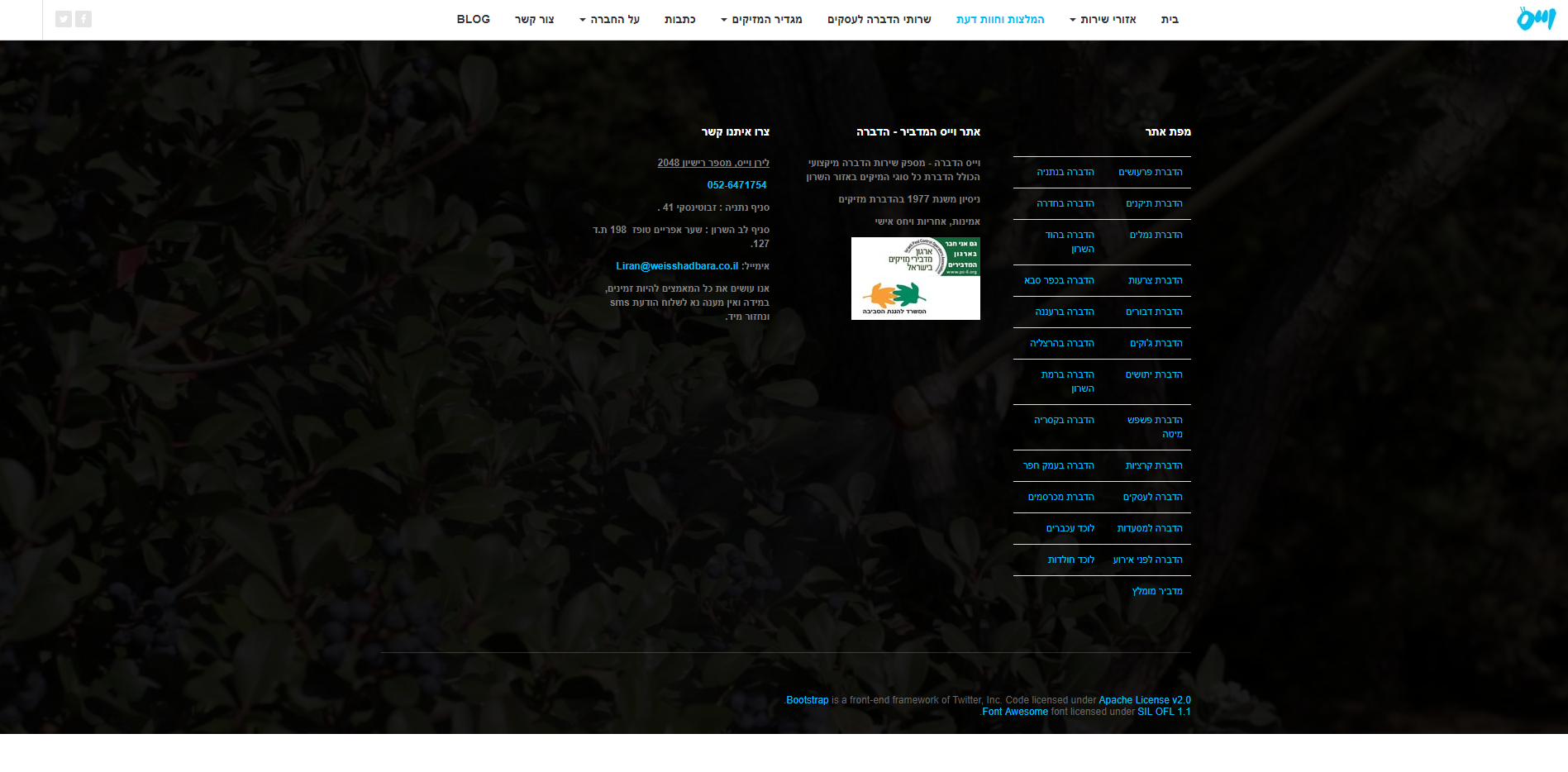The height and width of the screenshot is (772, 1568).
Task: Open the לוכד עכברים link
Action: pos(1070,528)
